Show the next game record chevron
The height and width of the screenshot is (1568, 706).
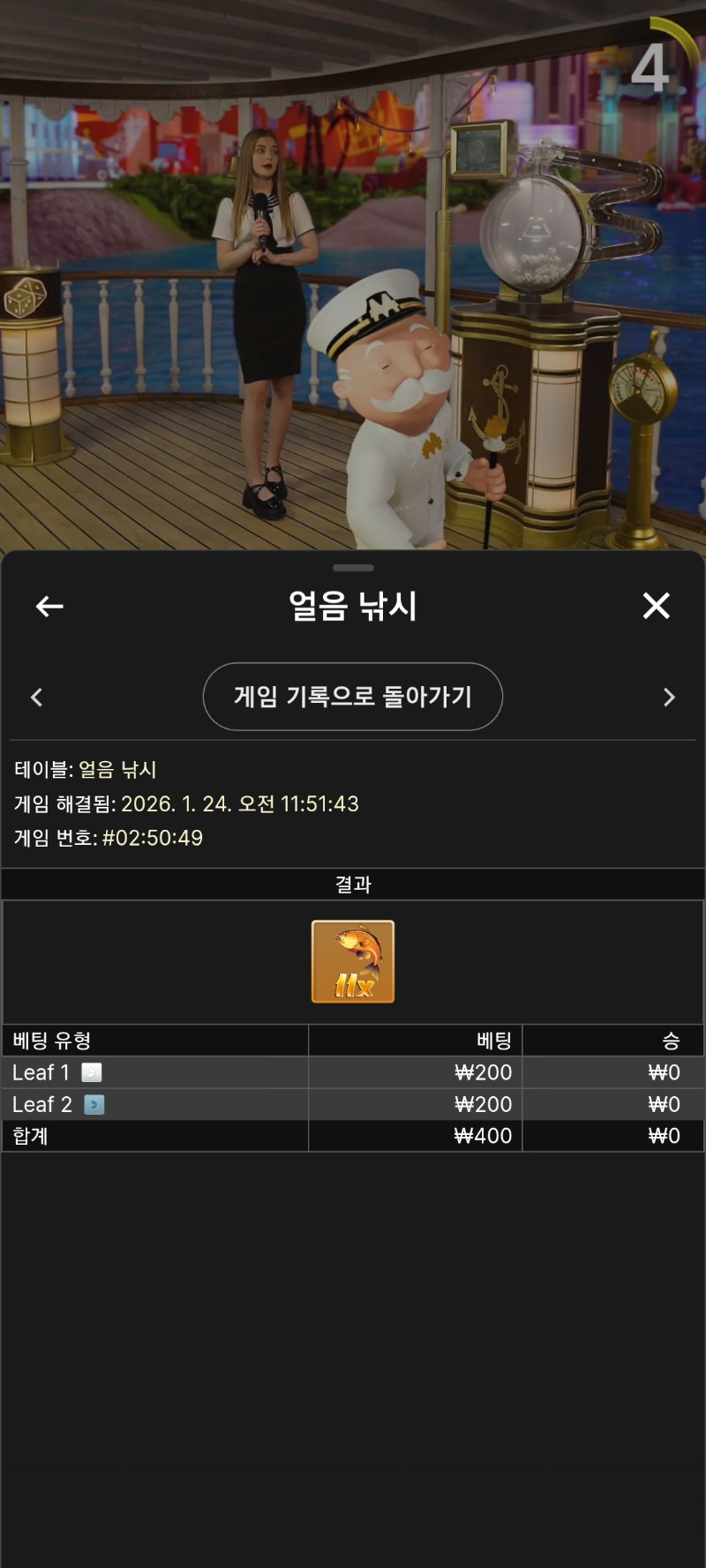[x=669, y=698]
